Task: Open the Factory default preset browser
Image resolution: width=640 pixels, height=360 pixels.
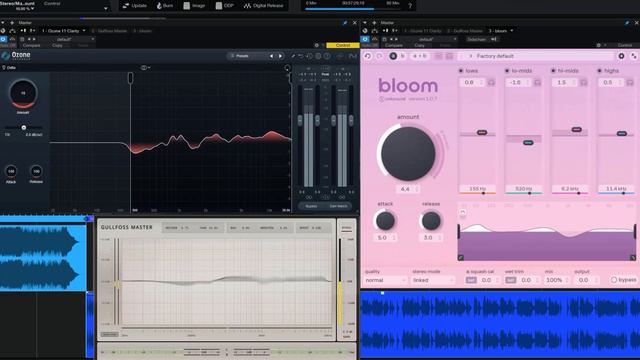Action: tap(537, 56)
